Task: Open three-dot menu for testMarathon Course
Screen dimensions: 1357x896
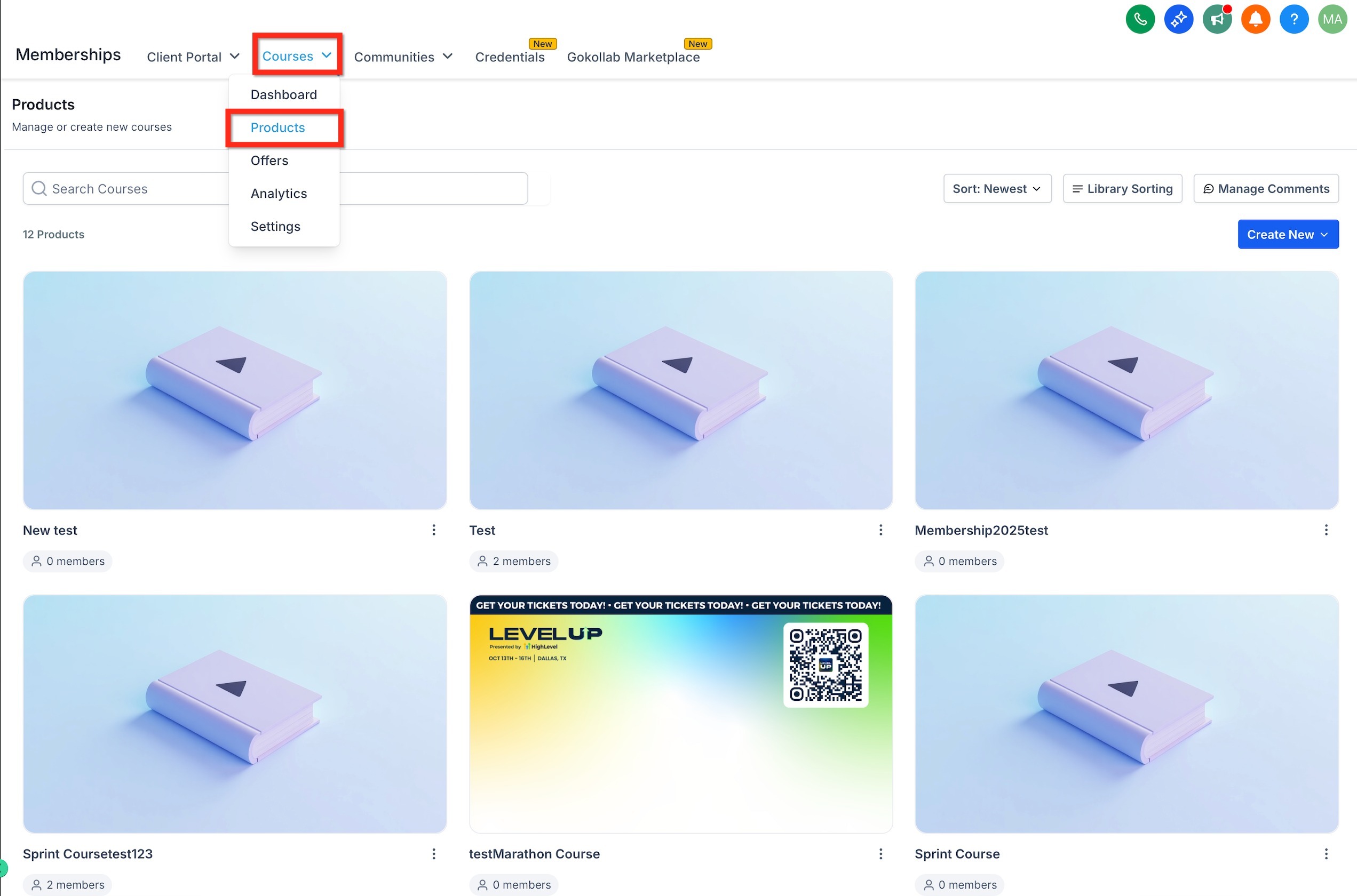Action: [x=880, y=854]
